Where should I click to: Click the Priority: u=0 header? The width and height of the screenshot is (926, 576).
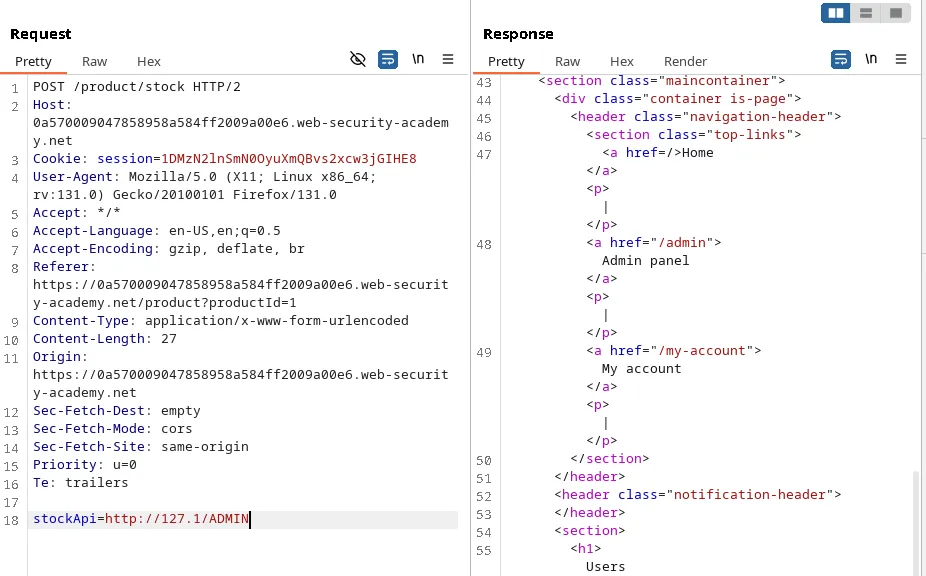coord(85,465)
